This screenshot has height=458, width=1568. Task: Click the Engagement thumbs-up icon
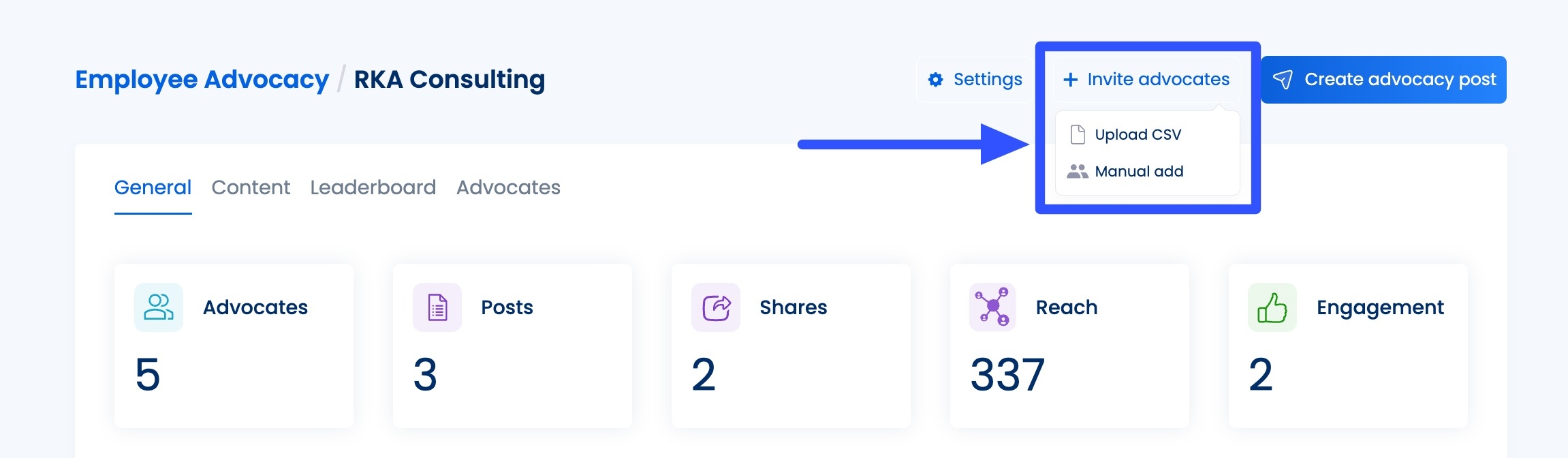1272,307
